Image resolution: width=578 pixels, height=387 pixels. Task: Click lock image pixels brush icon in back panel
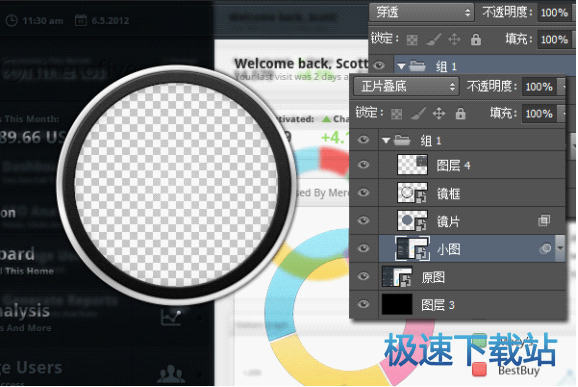click(434, 39)
